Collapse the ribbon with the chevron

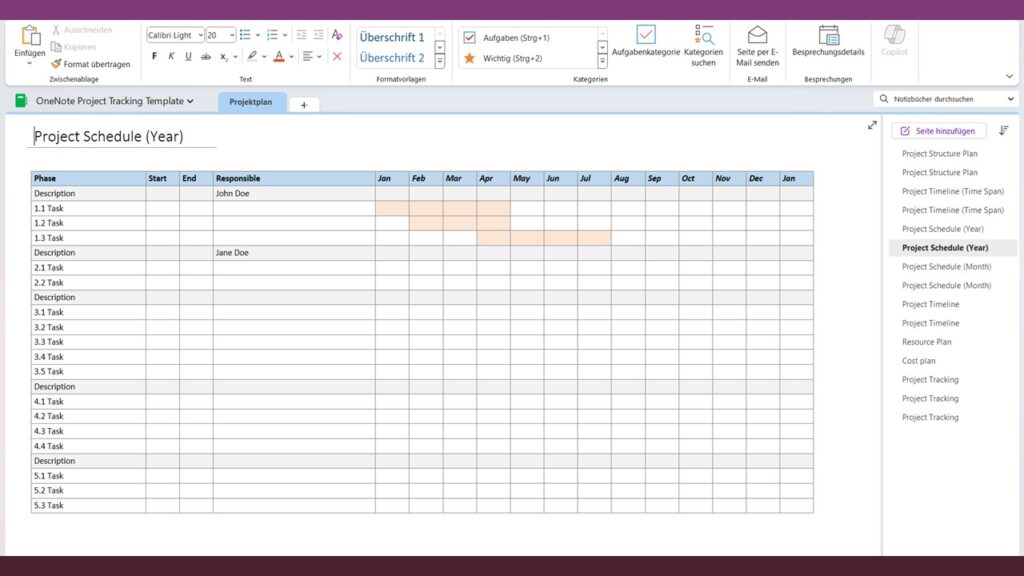1009,76
